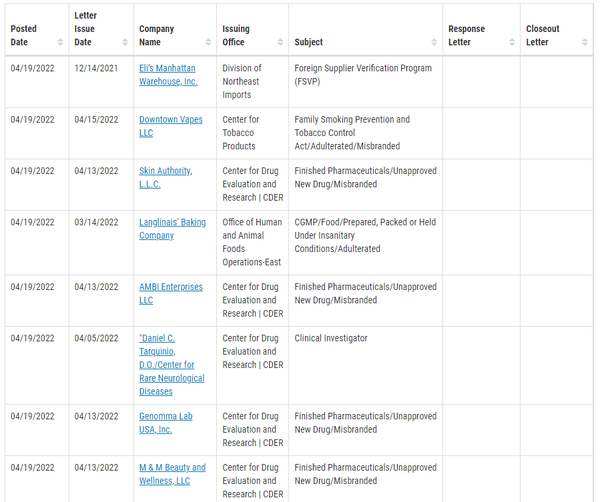Image resolution: width=600 pixels, height=502 pixels.
Task: Click the Issuing Office header text
Action: (236, 35)
